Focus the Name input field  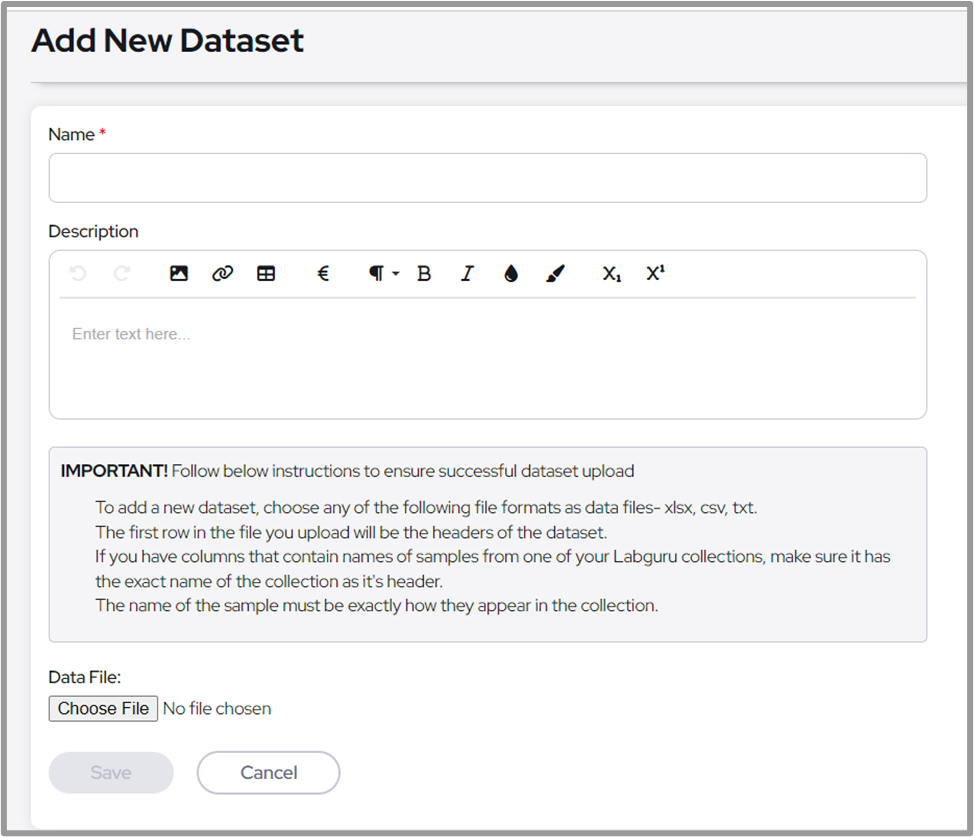coord(487,178)
